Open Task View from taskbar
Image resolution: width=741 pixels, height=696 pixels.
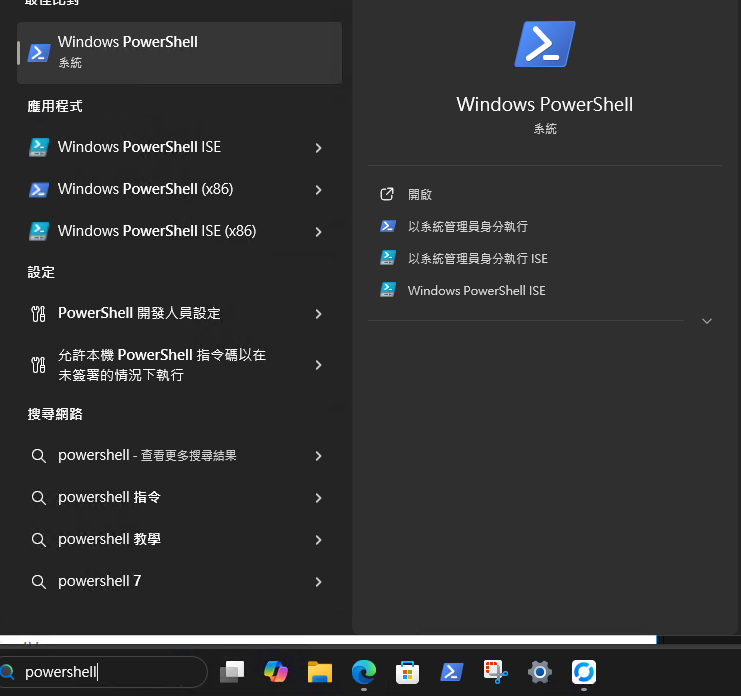tap(232, 672)
